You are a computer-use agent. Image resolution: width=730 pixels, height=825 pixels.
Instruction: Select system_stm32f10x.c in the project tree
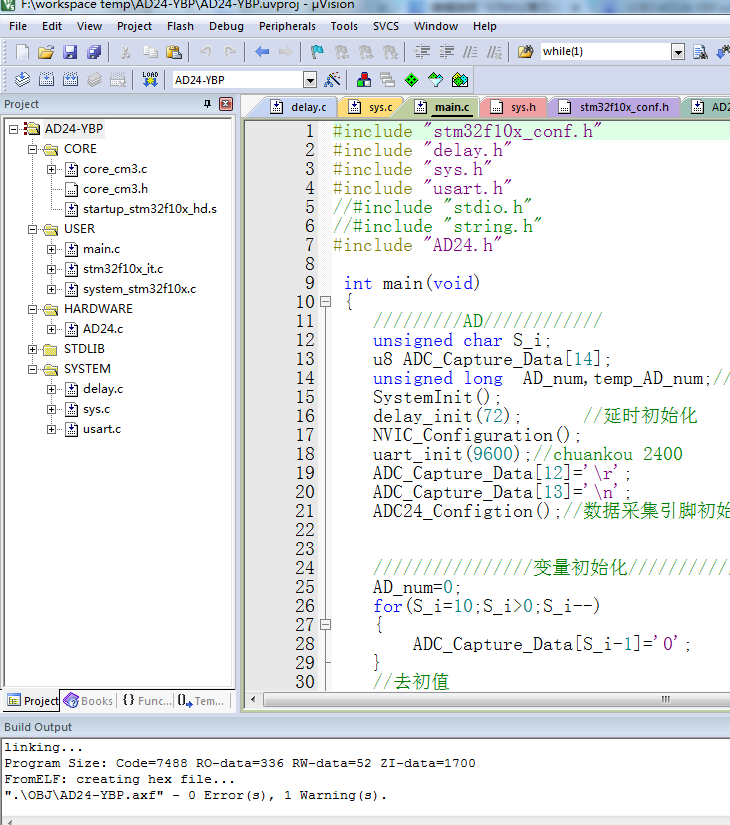139,289
